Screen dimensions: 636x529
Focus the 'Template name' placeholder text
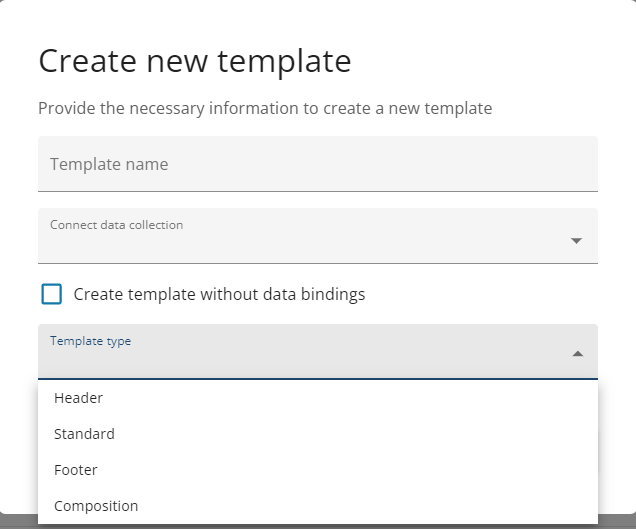[109, 164]
